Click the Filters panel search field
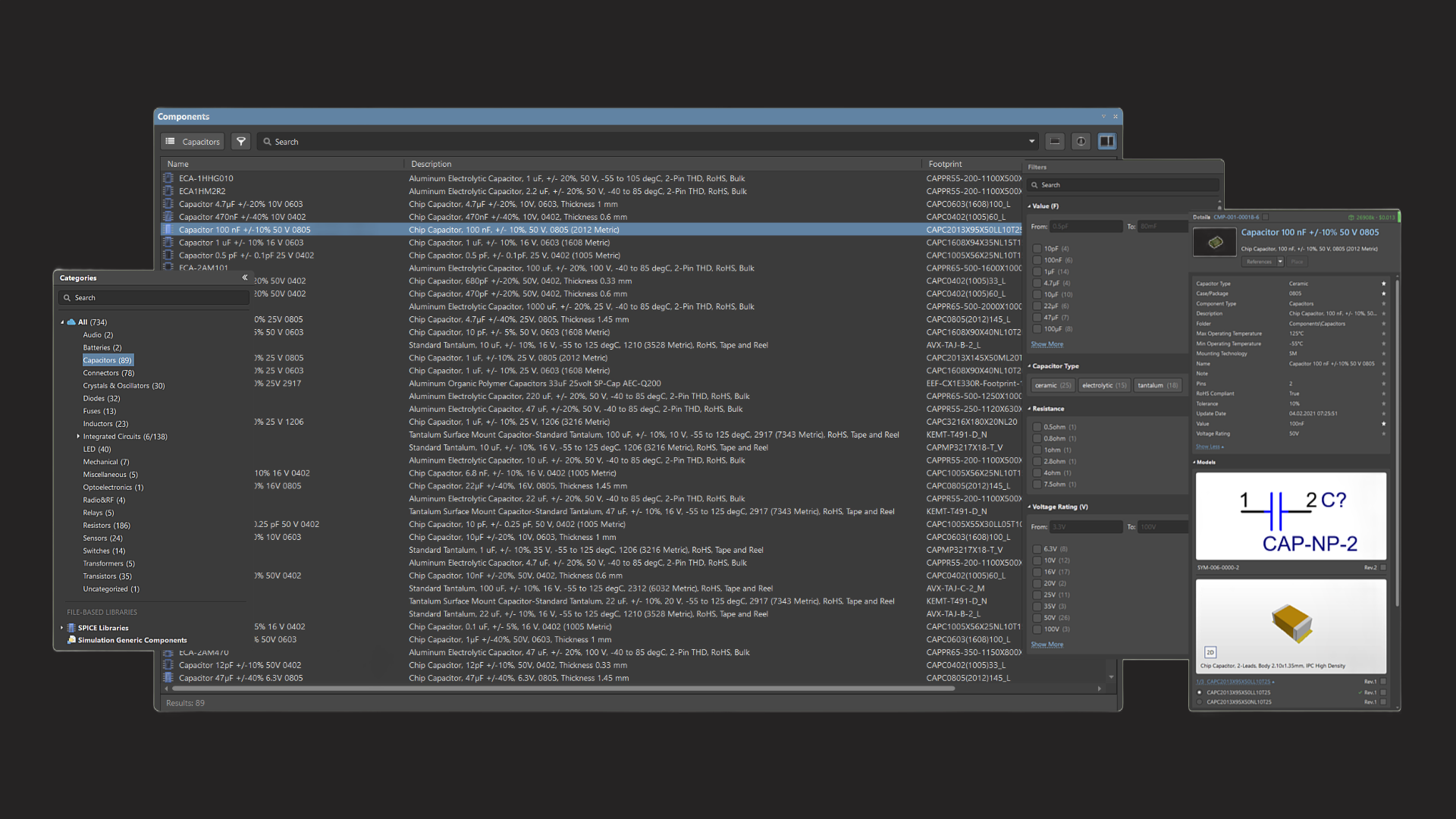This screenshot has width=1456, height=819. (x=1122, y=185)
